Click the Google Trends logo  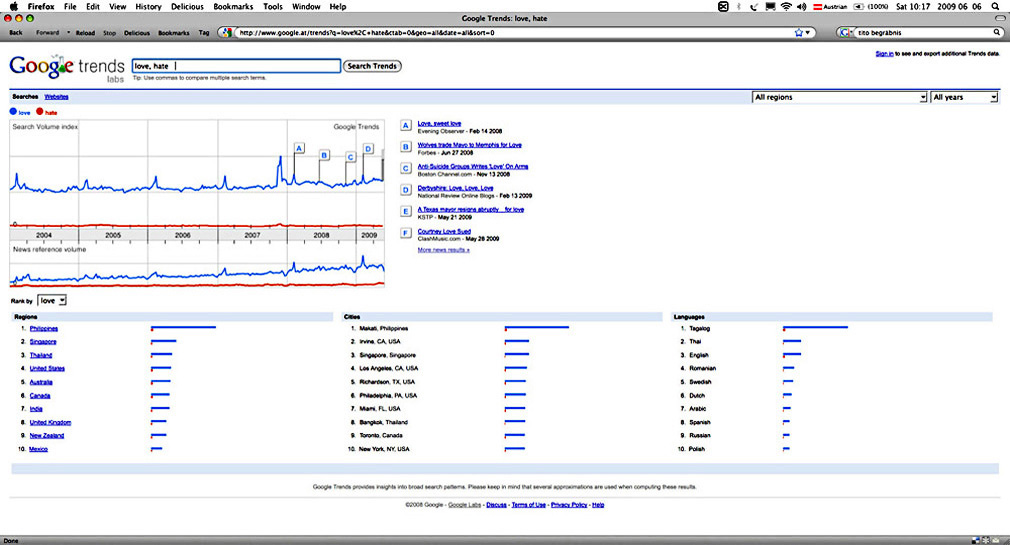(67, 68)
